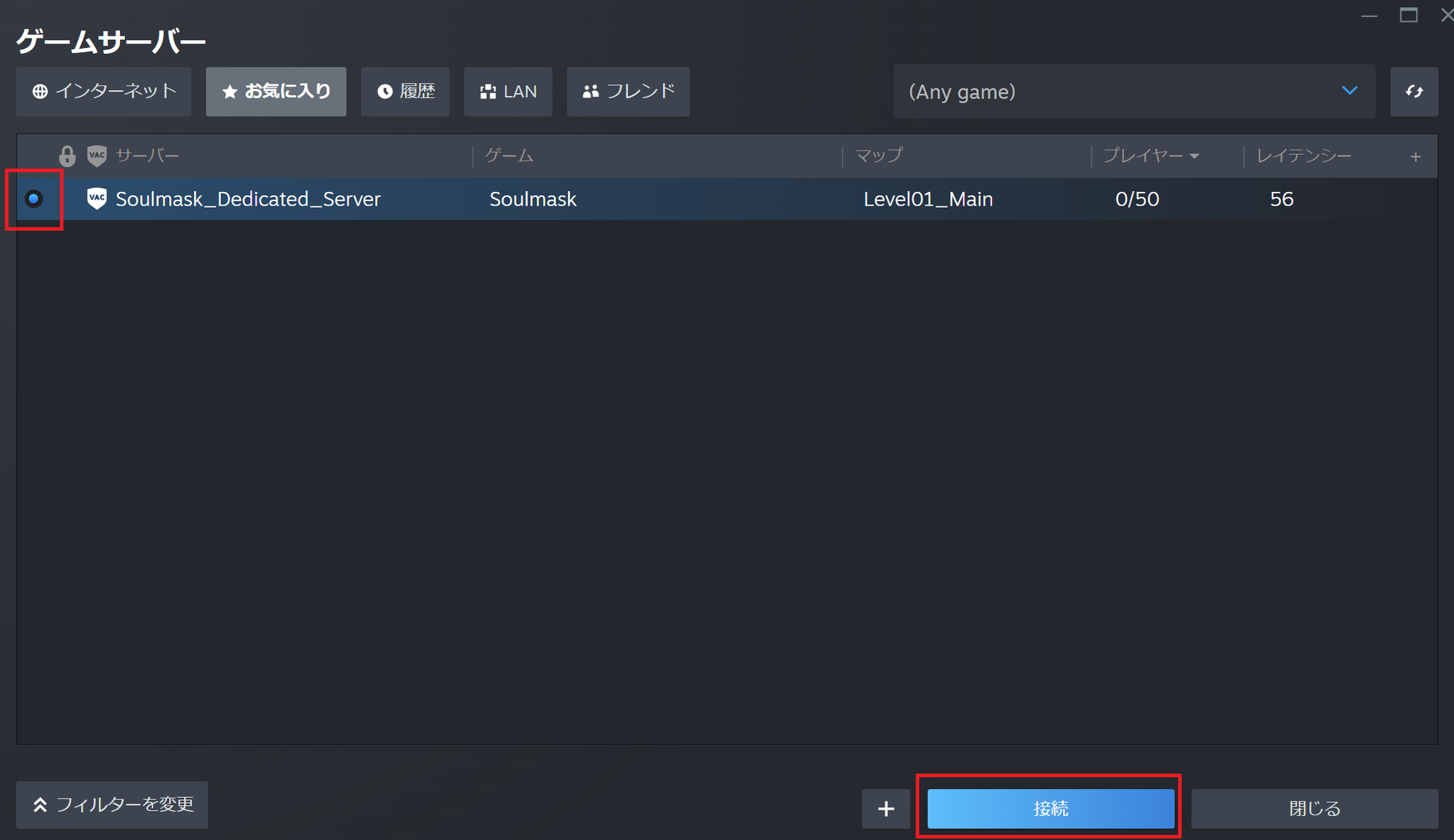The height and width of the screenshot is (840, 1454).
Task: Click the 0/50 players cell
Action: 1137,199
